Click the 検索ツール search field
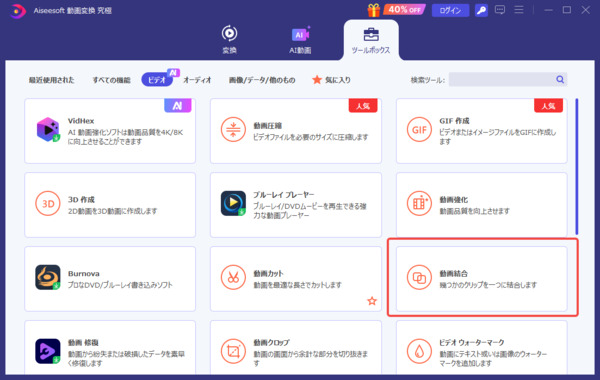Image resolution: width=600 pixels, height=380 pixels. tap(508, 80)
